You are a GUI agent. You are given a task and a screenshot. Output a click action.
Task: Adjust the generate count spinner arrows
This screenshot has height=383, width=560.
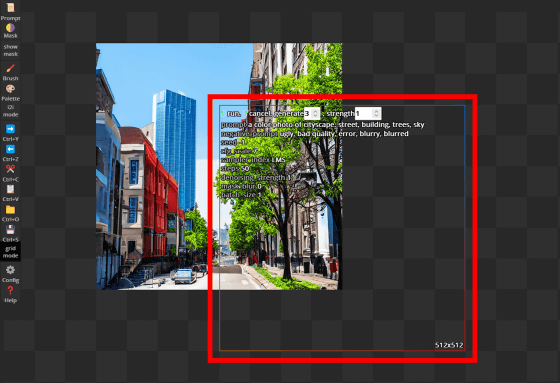(315, 114)
